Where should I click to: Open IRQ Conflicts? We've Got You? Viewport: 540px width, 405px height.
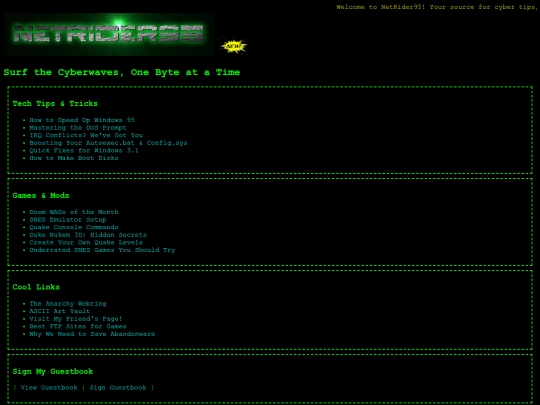pos(86,135)
